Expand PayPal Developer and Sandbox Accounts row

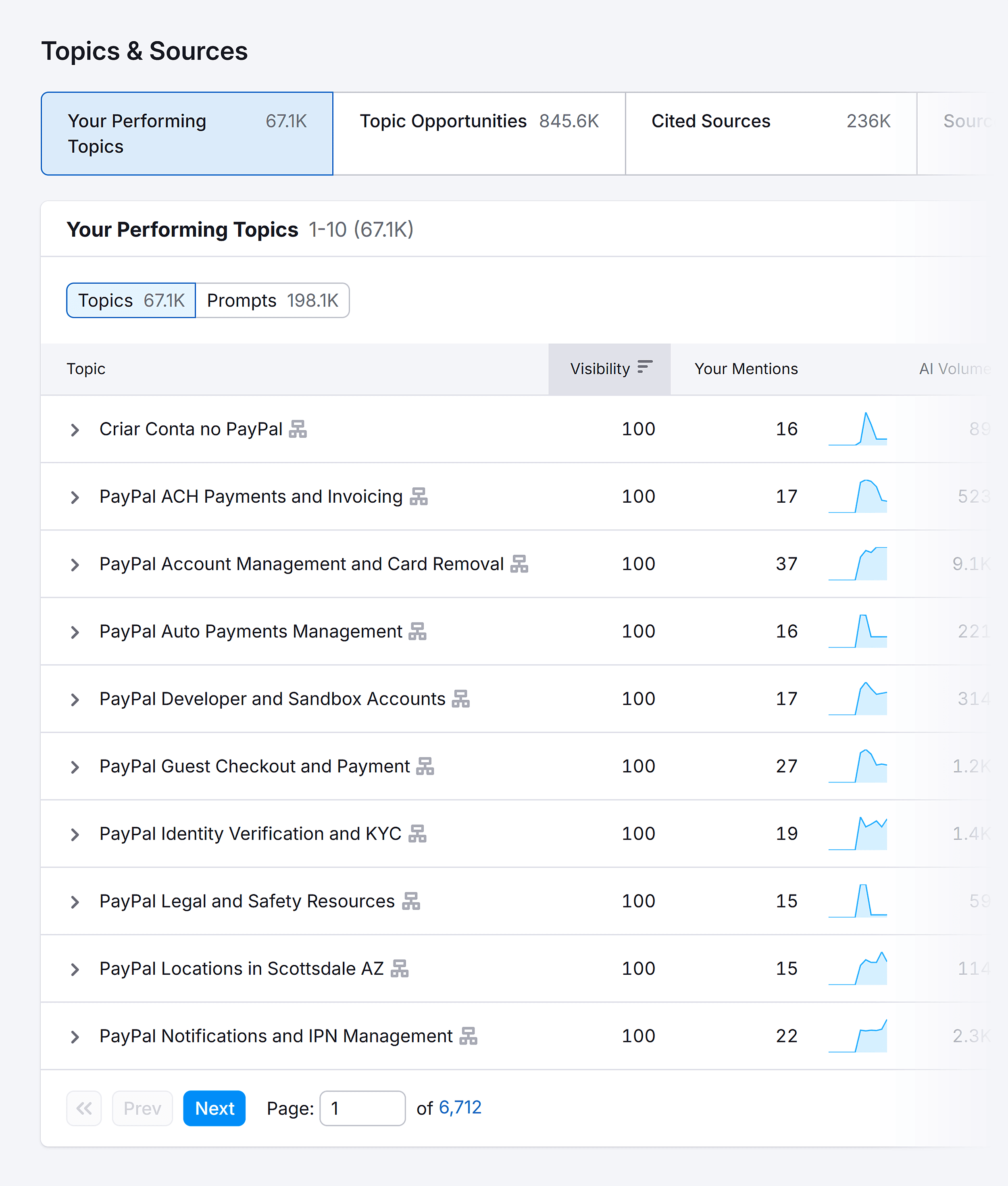point(75,699)
